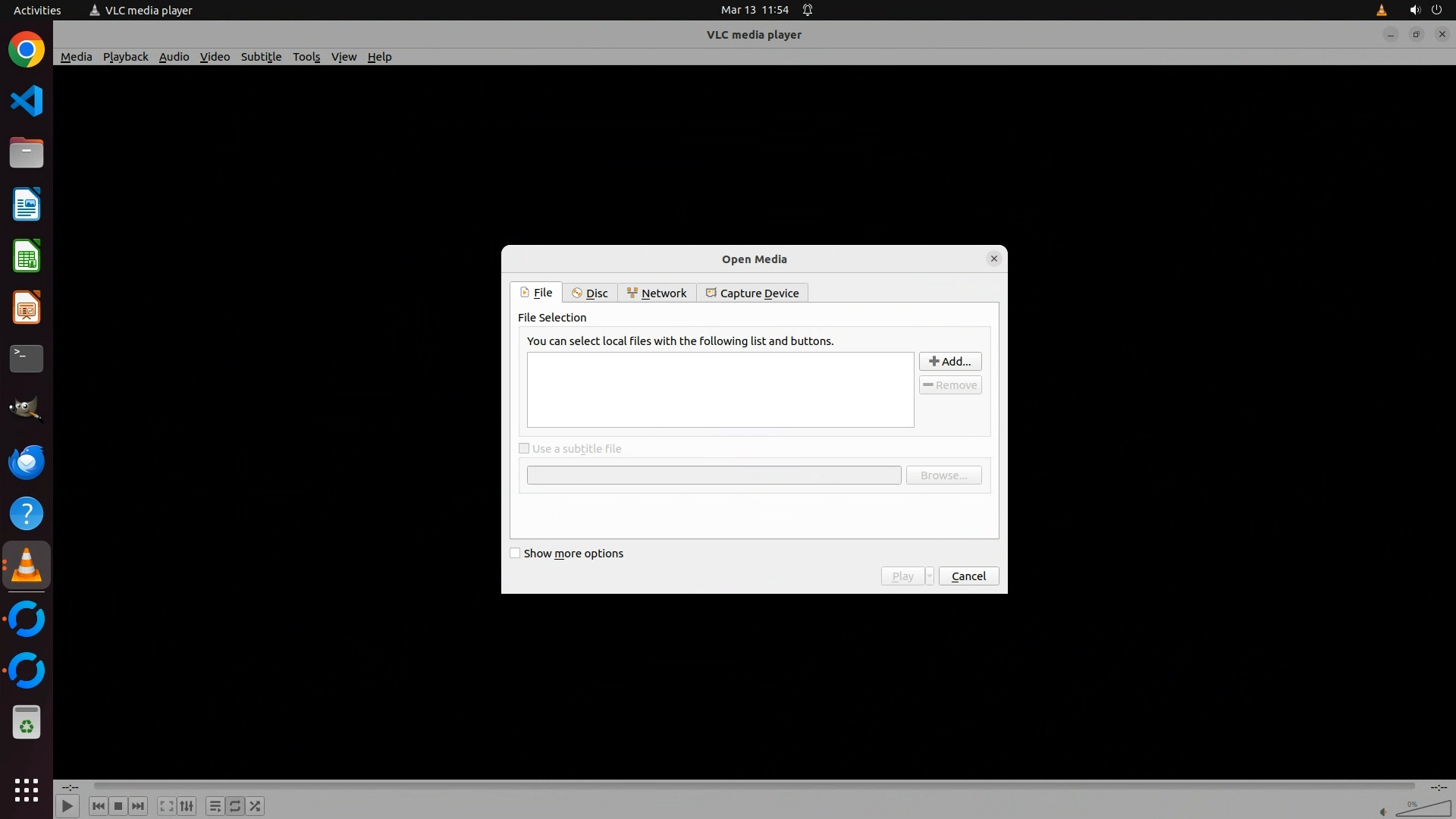This screenshot has width=1456, height=819.
Task: Toggle fullscreen video icon
Action: (x=166, y=806)
